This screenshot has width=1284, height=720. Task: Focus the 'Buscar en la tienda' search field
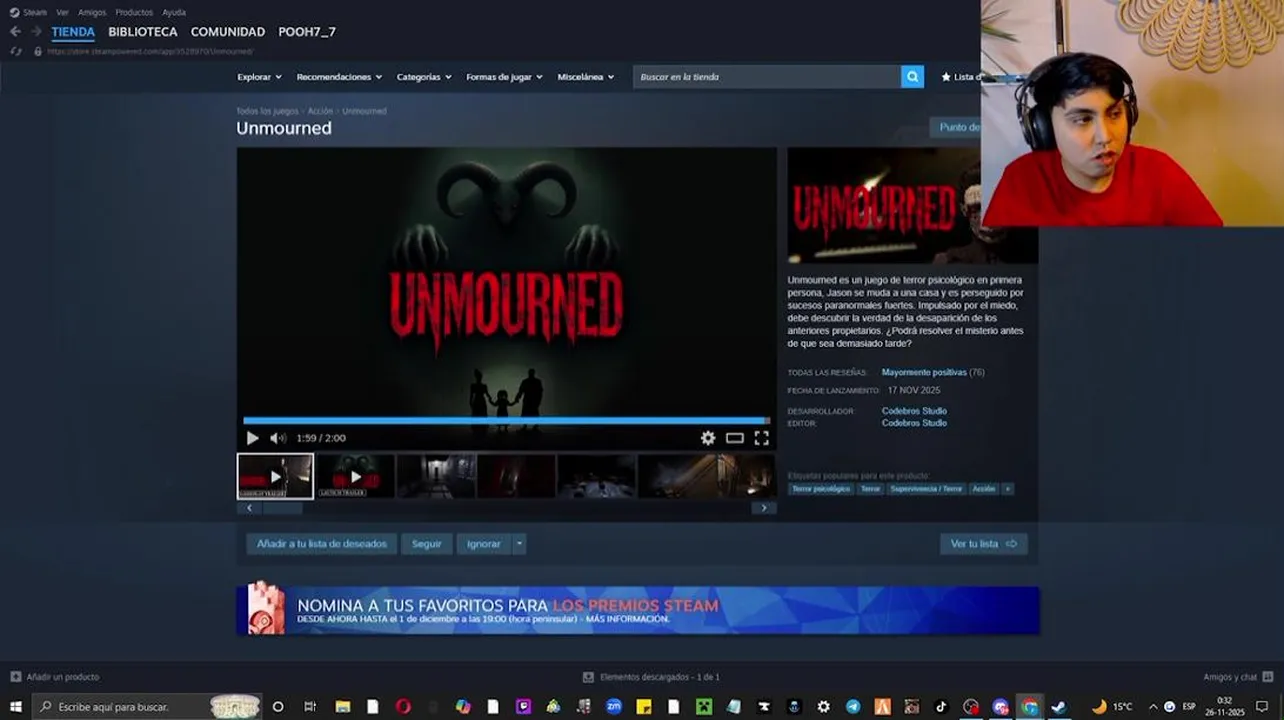(767, 77)
